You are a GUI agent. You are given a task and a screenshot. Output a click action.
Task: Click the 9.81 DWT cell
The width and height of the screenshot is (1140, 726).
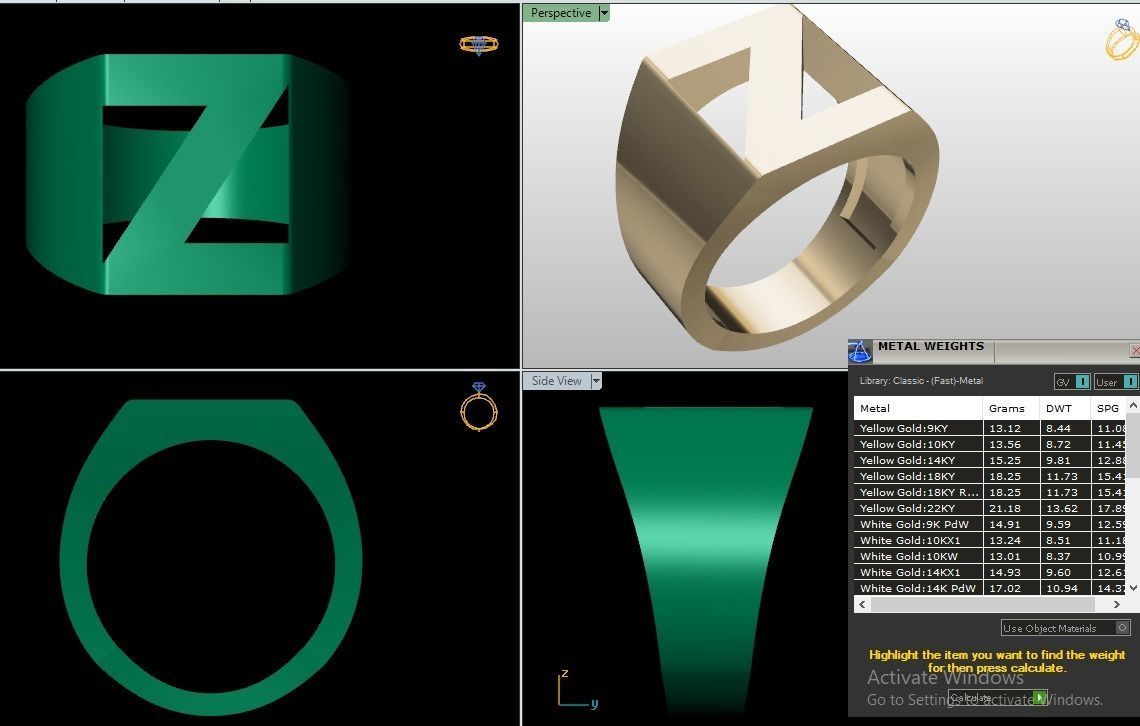point(1065,460)
